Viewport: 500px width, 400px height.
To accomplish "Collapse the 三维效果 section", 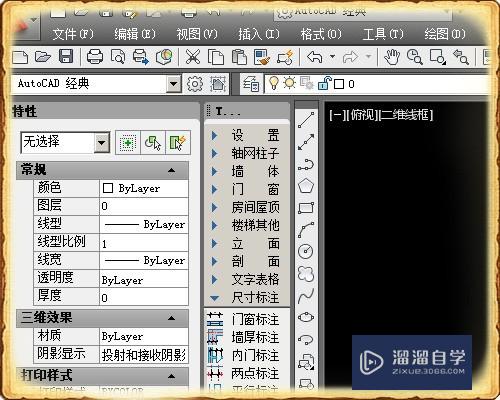I will [172, 318].
